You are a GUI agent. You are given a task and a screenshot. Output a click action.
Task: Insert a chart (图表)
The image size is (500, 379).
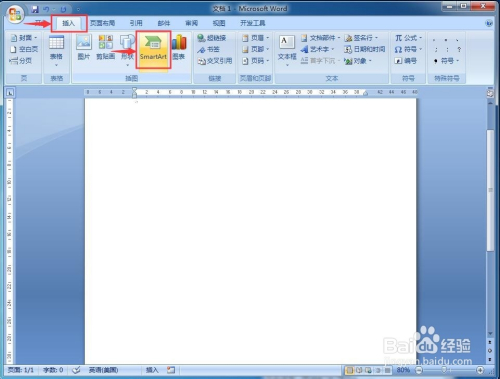click(179, 47)
